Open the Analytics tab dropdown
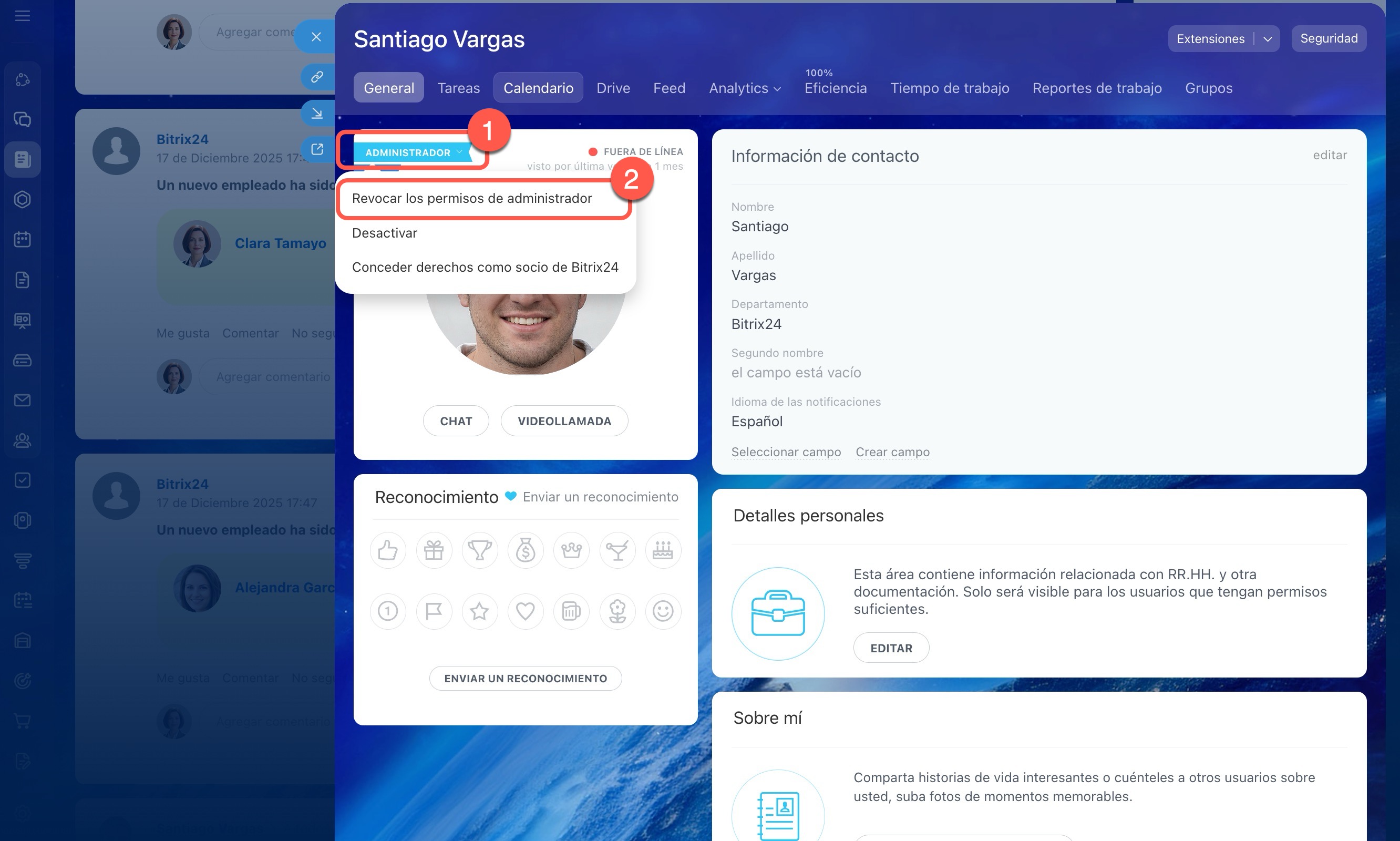The height and width of the screenshot is (841, 1400). click(745, 88)
